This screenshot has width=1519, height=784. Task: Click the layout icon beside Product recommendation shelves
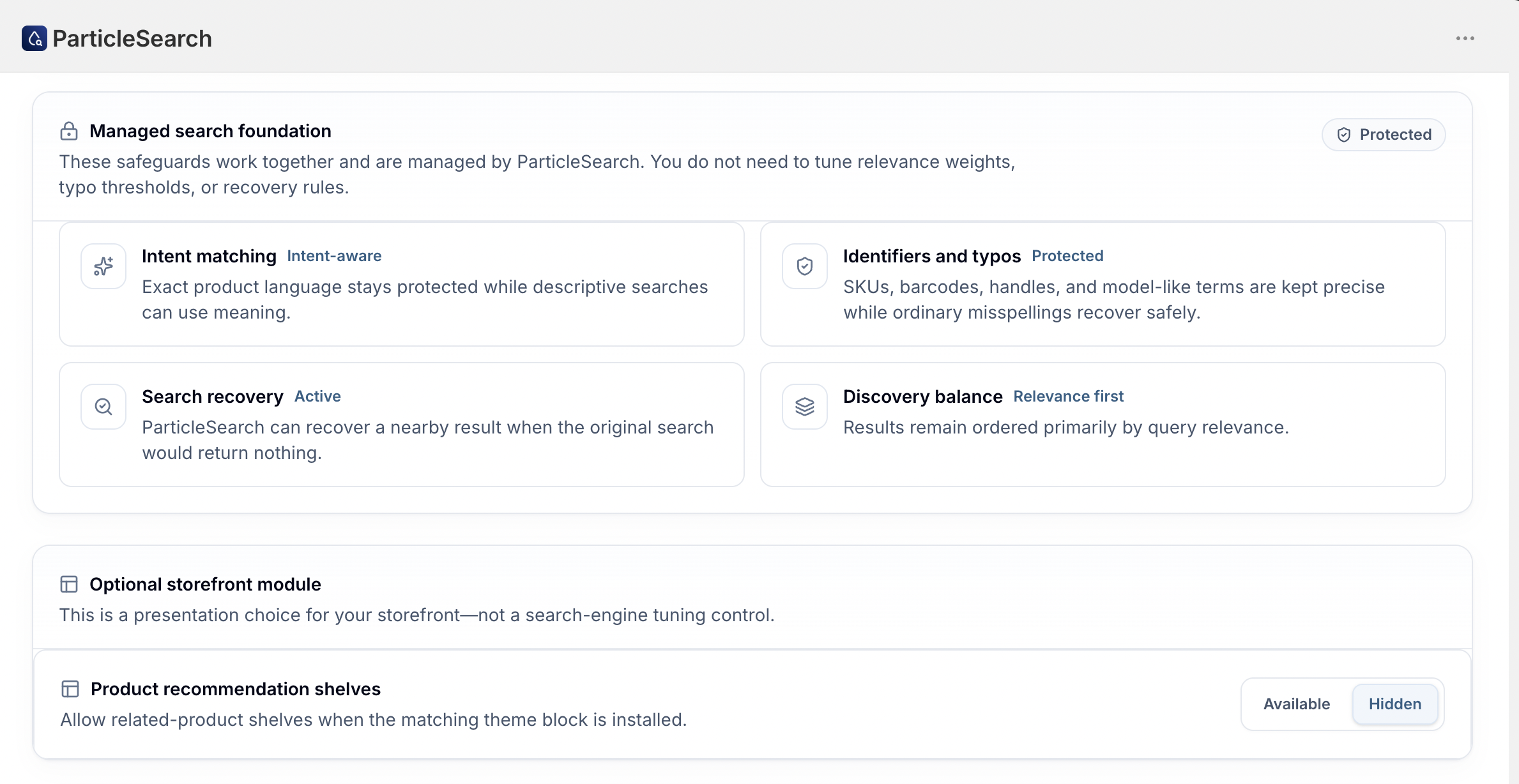pos(70,689)
